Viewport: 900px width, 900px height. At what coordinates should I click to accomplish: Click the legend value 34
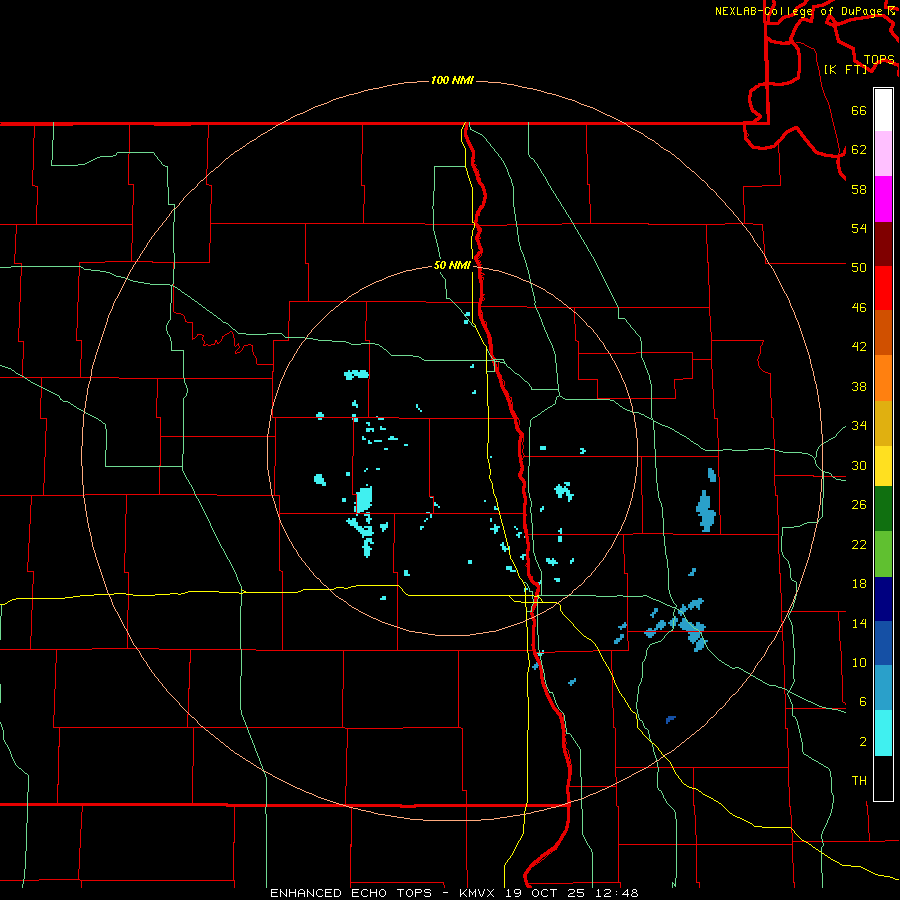[859, 425]
